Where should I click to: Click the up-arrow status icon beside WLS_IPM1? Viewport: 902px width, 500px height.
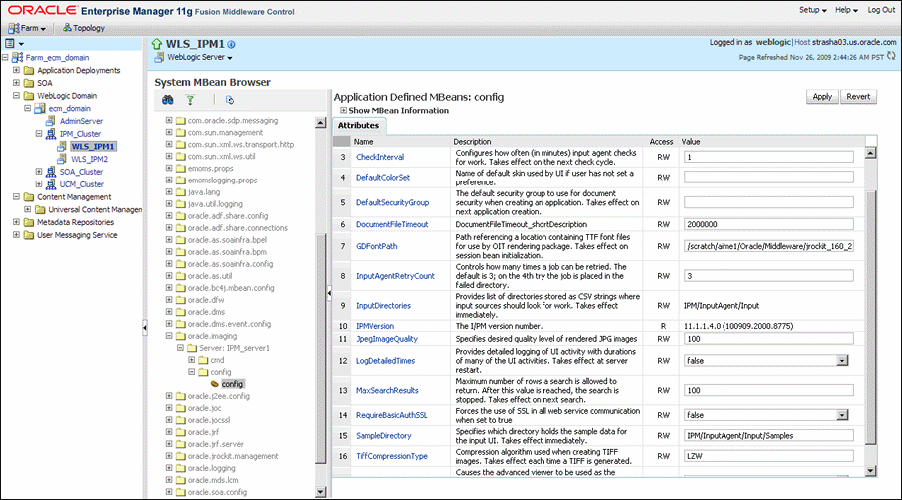pos(157,44)
